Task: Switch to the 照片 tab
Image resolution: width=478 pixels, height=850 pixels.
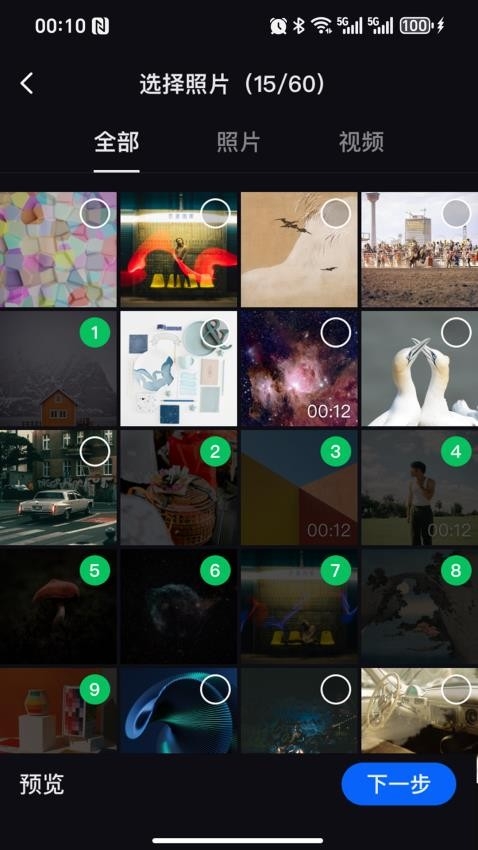Action: pos(238,142)
